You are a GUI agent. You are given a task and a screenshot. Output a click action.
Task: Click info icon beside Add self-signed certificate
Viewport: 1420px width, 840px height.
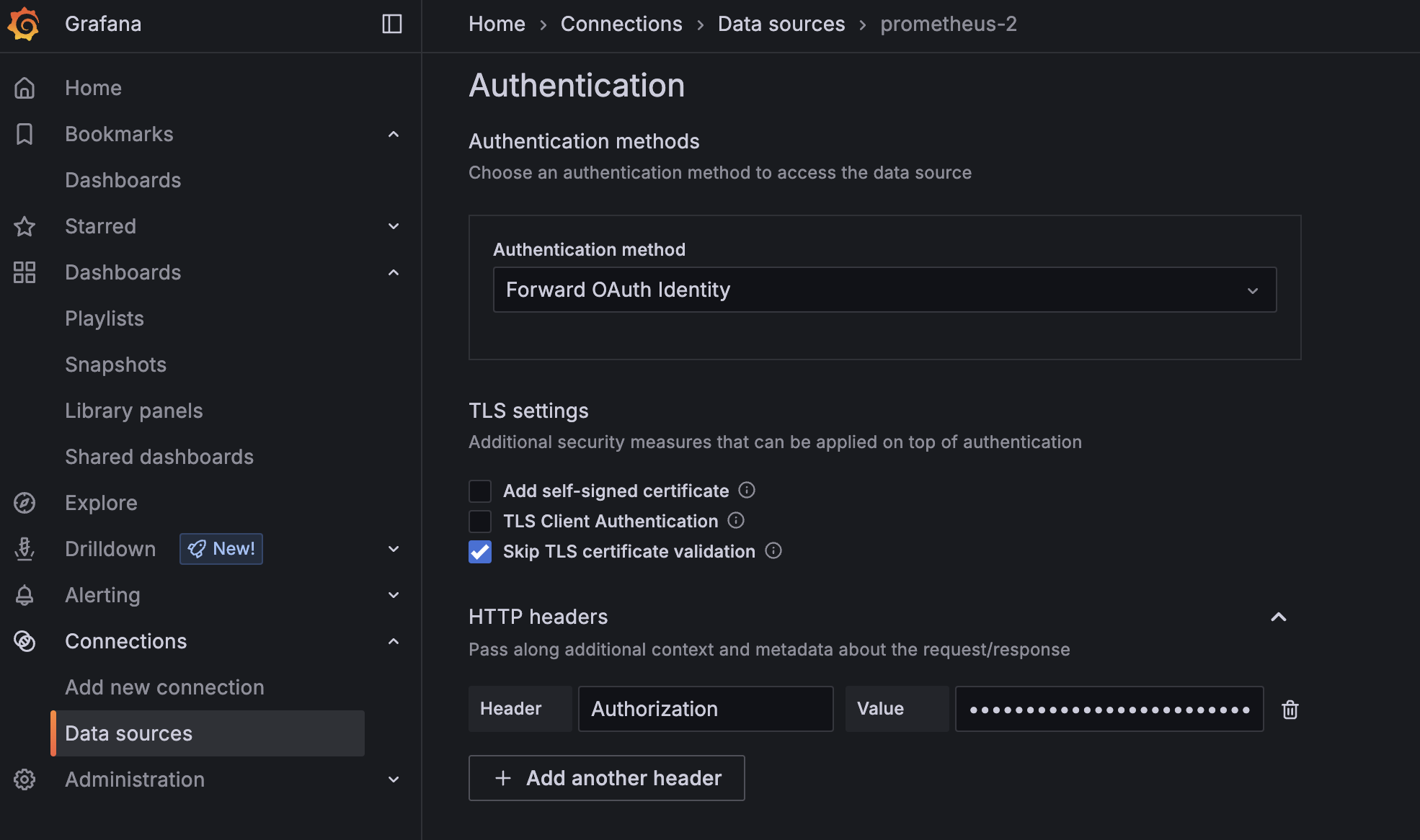coord(747,491)
